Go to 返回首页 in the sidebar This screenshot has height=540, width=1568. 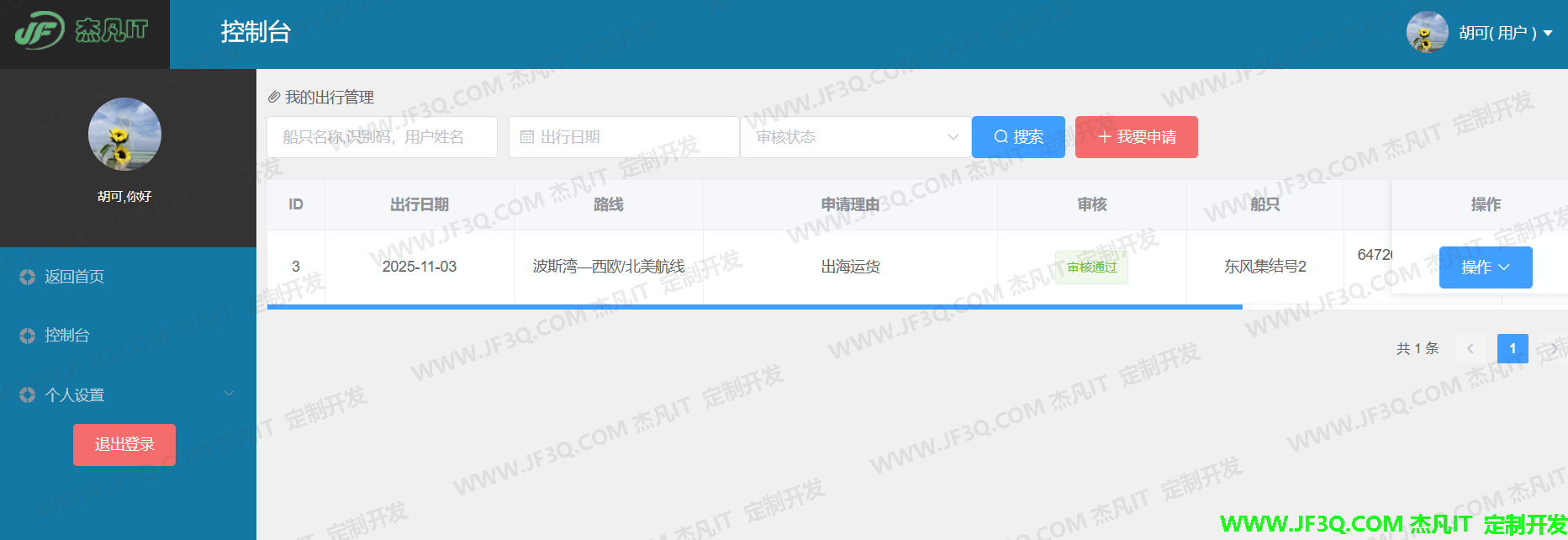[74, 277]
